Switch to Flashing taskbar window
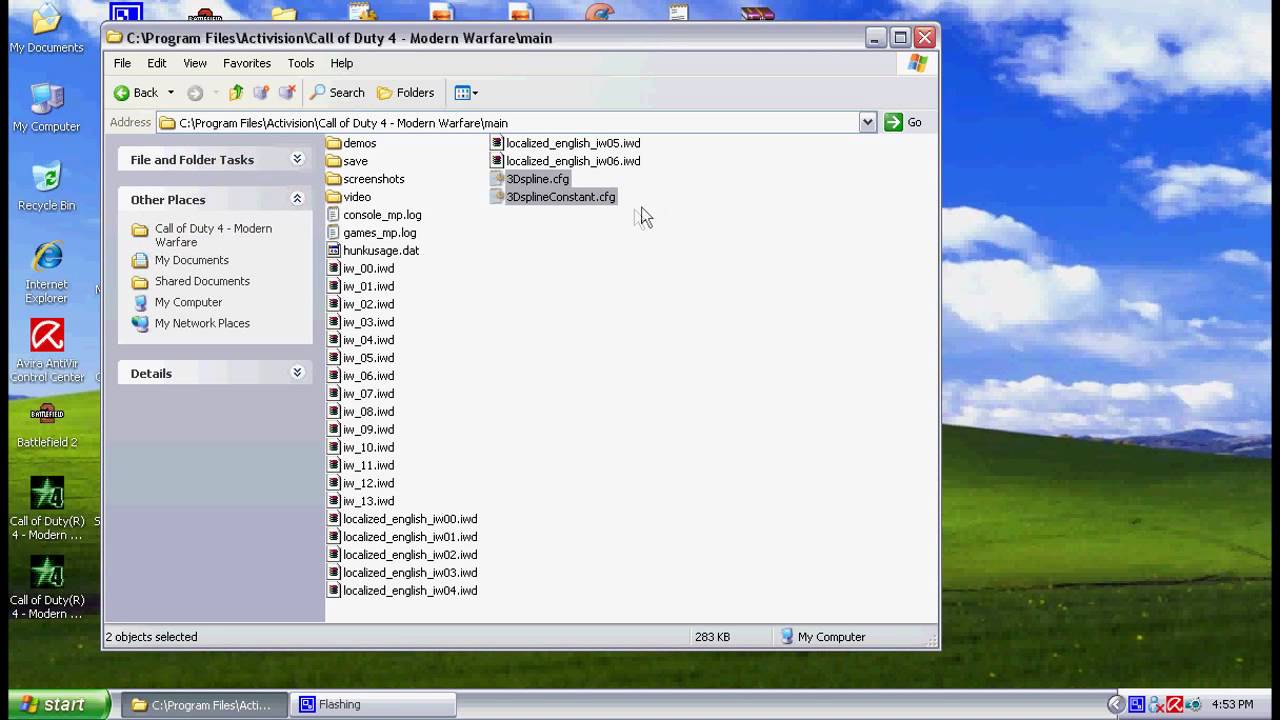The width and height of the screenshot is (1280, 720). [374, 705]
